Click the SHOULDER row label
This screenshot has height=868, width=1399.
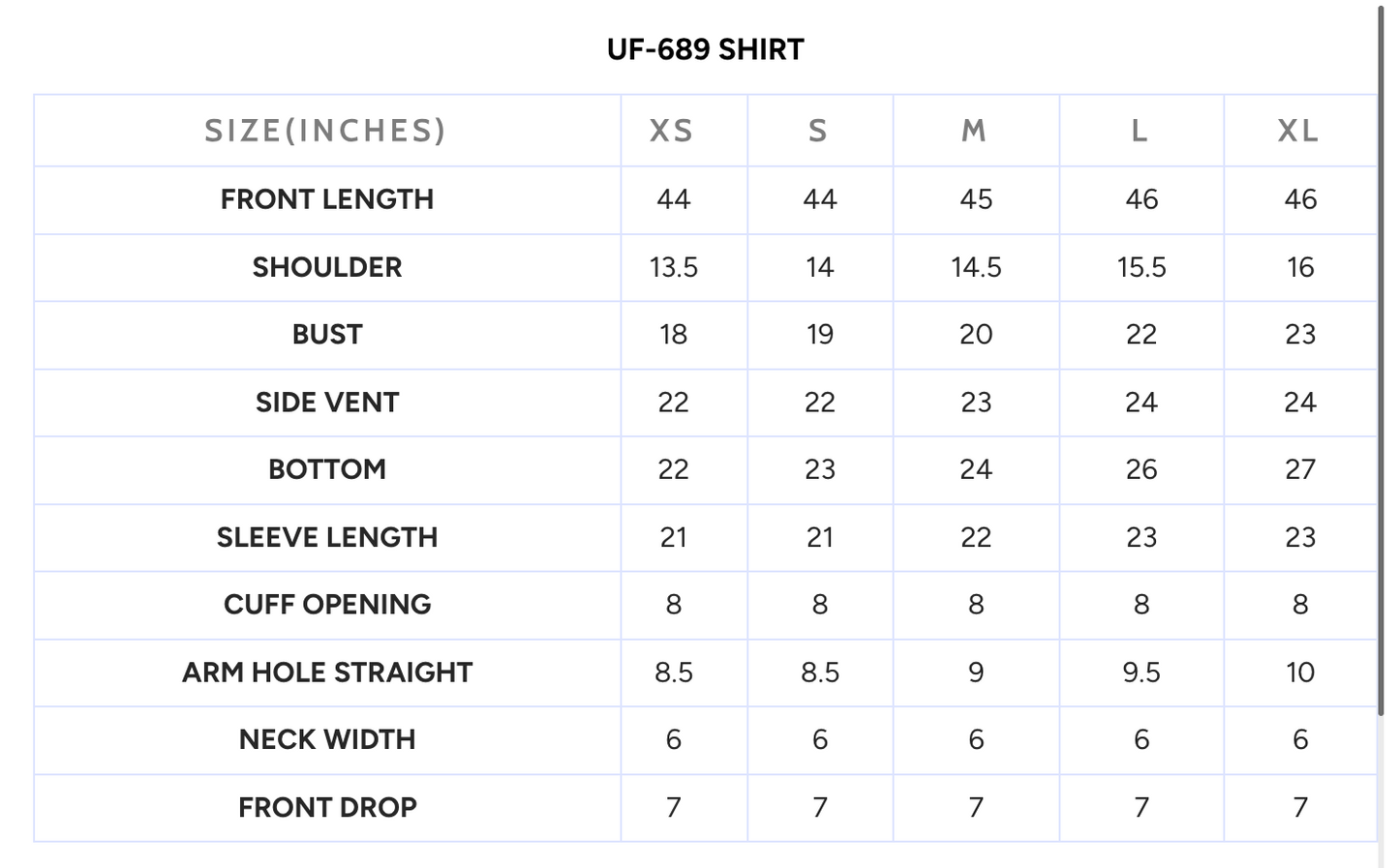(x=327, y=267)
